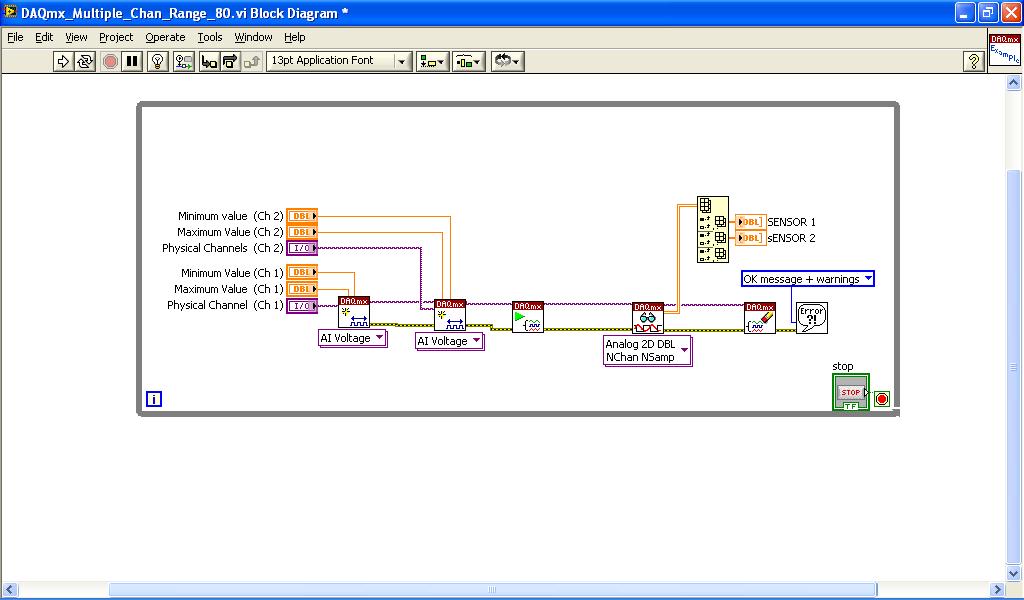Click the context Help question mark button

(x=975, y=61)
